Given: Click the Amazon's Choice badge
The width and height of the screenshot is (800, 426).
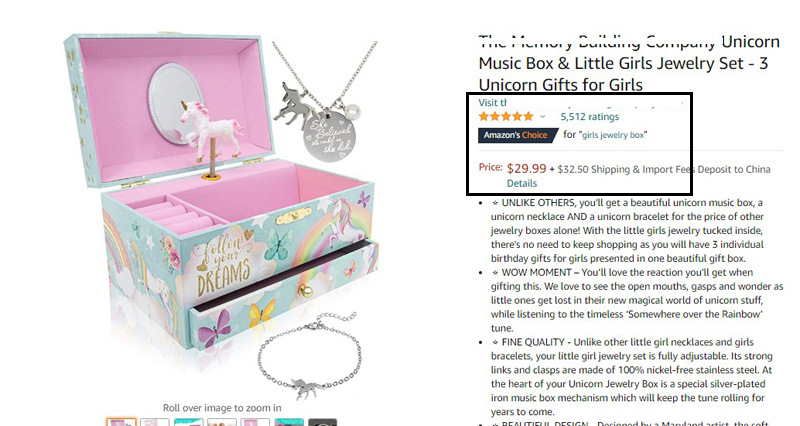Looking at the screenshot, I should 518,135.
